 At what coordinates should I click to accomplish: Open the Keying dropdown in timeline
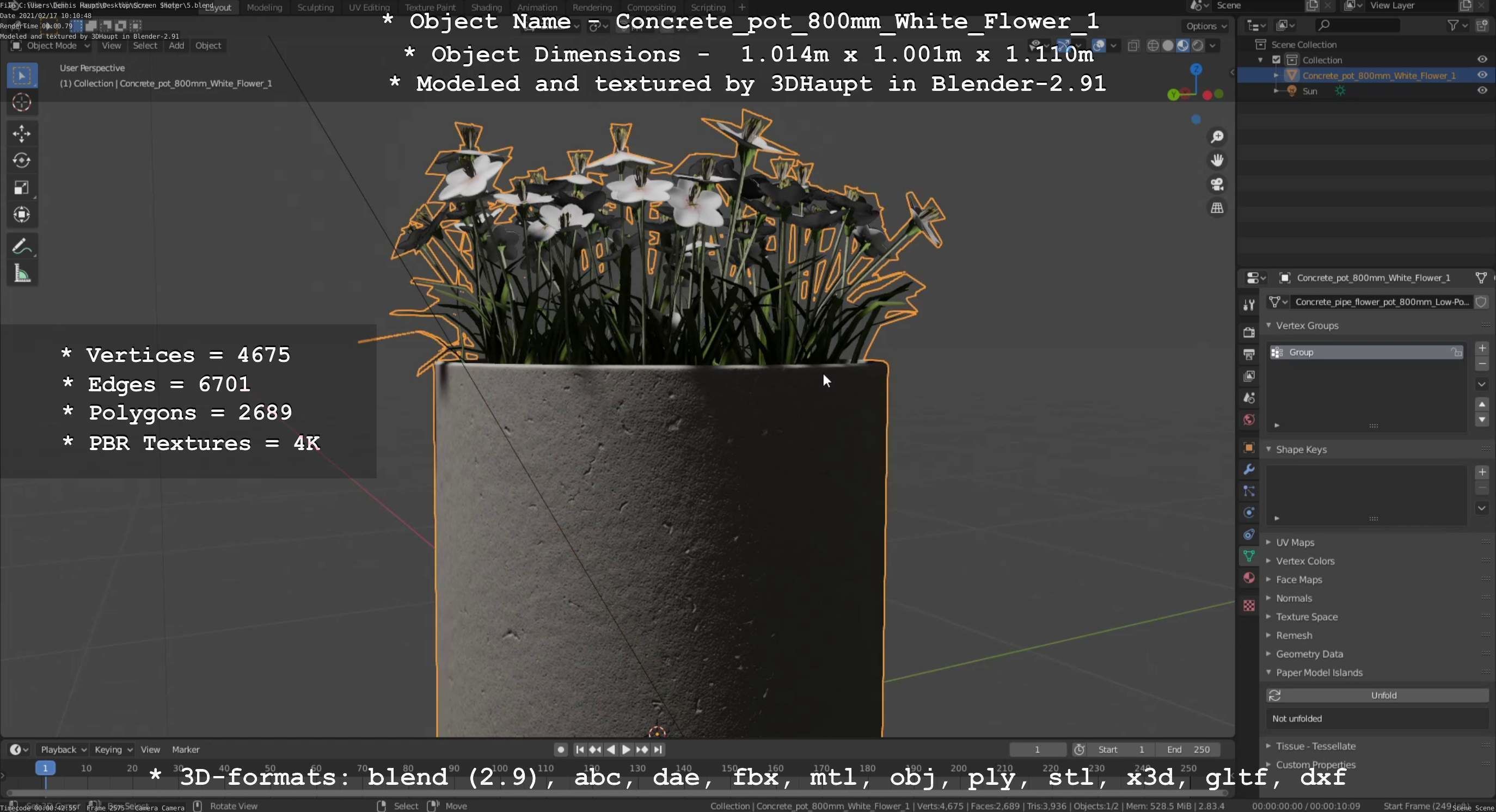(x=113, y=749)
